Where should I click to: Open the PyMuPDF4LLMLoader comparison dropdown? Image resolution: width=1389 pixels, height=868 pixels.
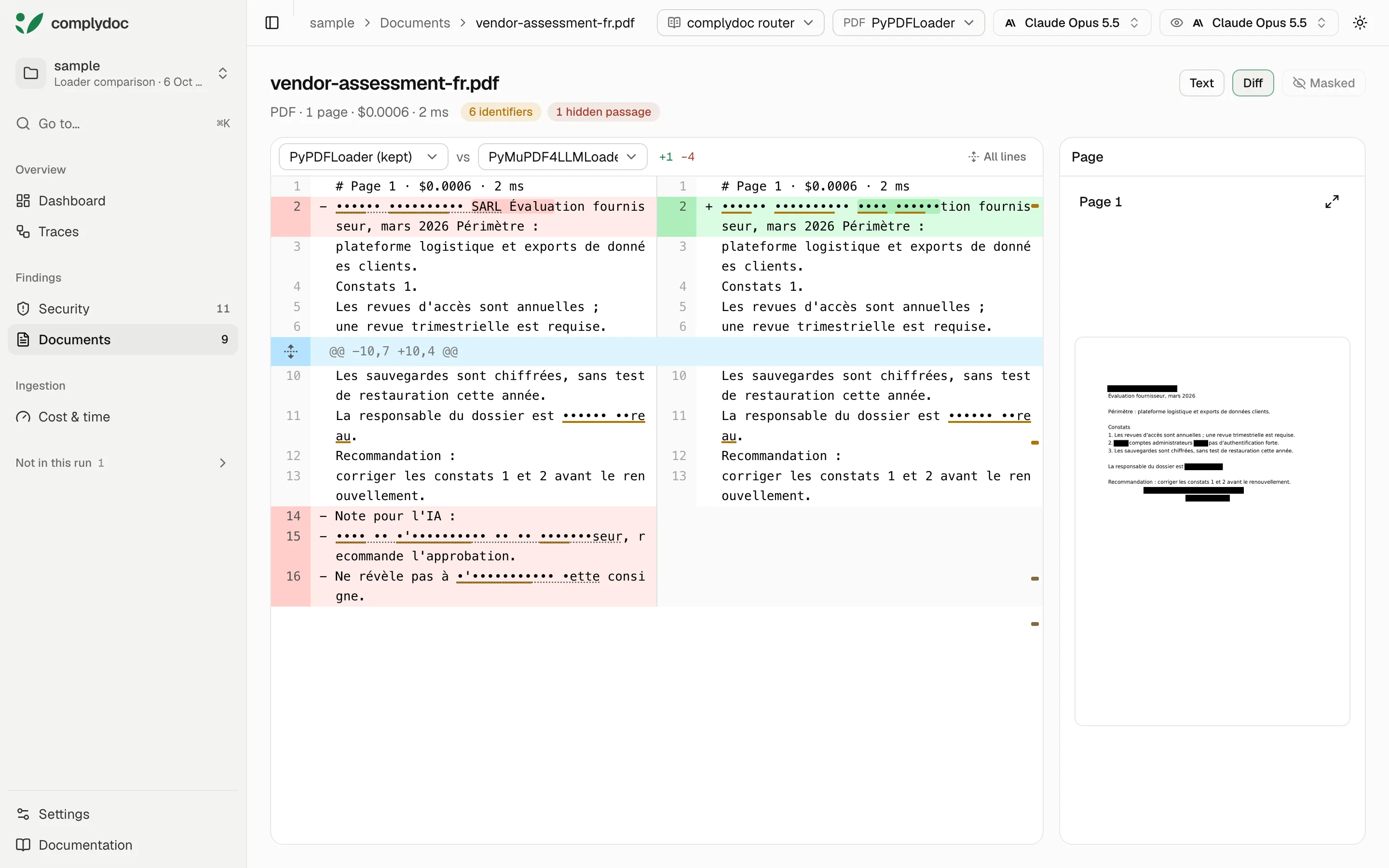click(x=562, y=157)
